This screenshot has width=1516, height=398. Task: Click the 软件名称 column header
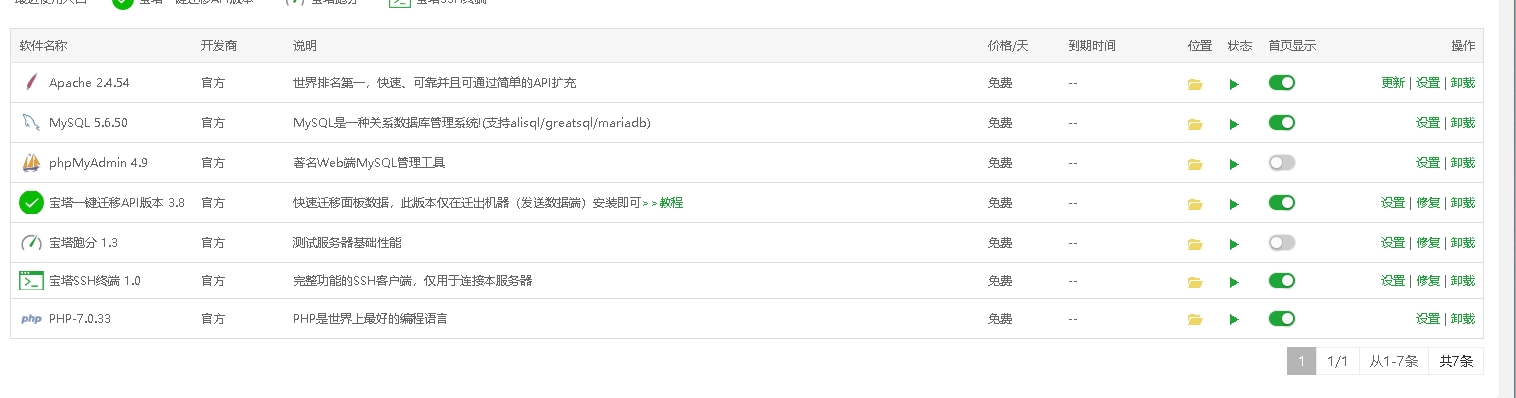[44, 46]
